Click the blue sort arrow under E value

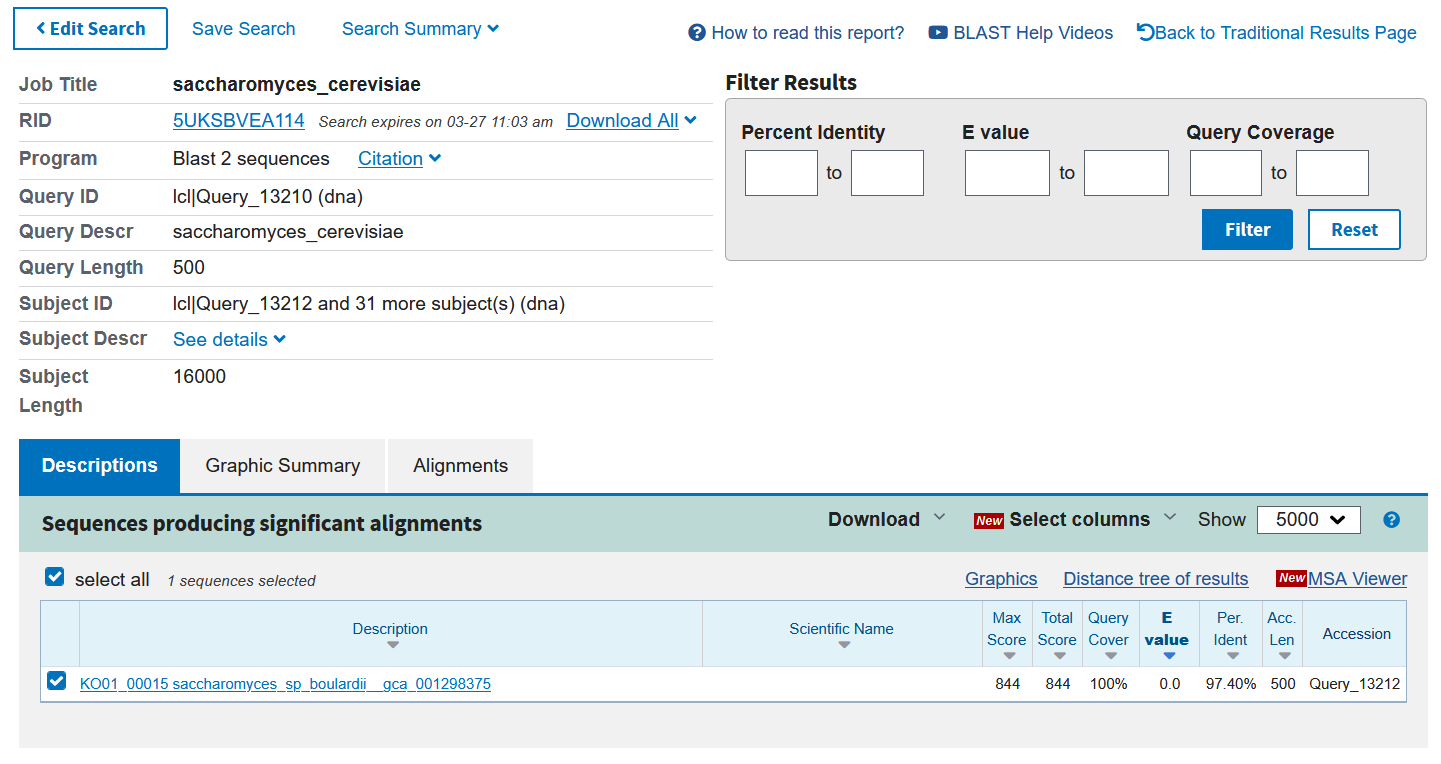coord(1169,656)
